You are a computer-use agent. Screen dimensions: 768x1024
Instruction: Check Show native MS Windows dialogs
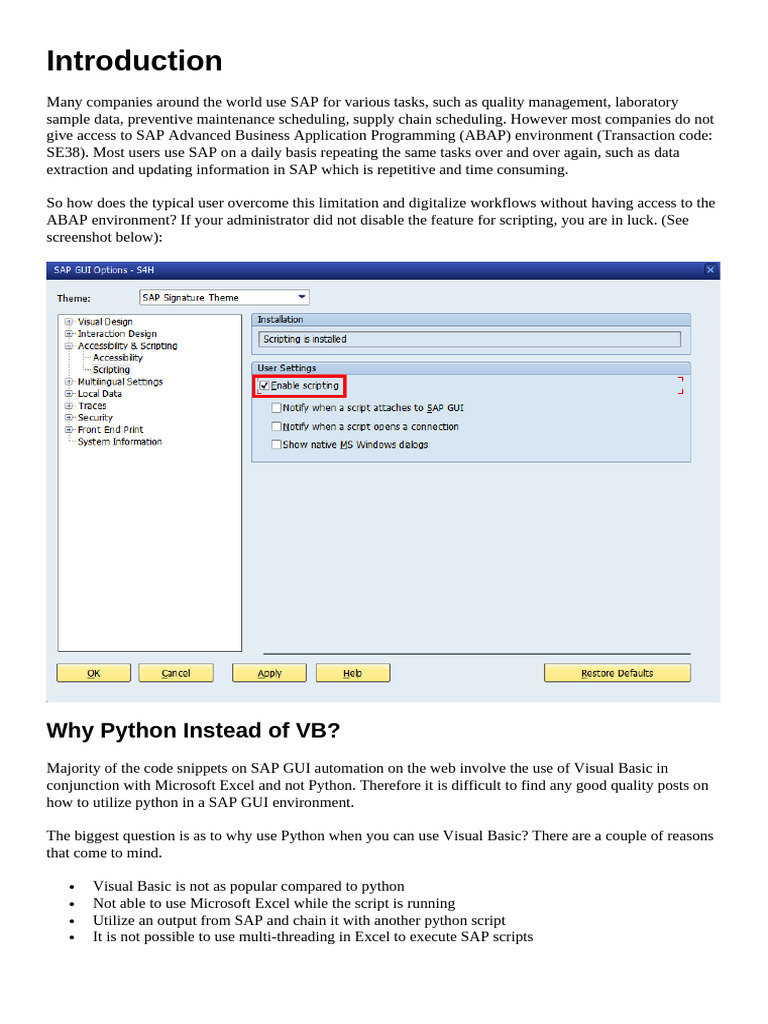[276, 445]
